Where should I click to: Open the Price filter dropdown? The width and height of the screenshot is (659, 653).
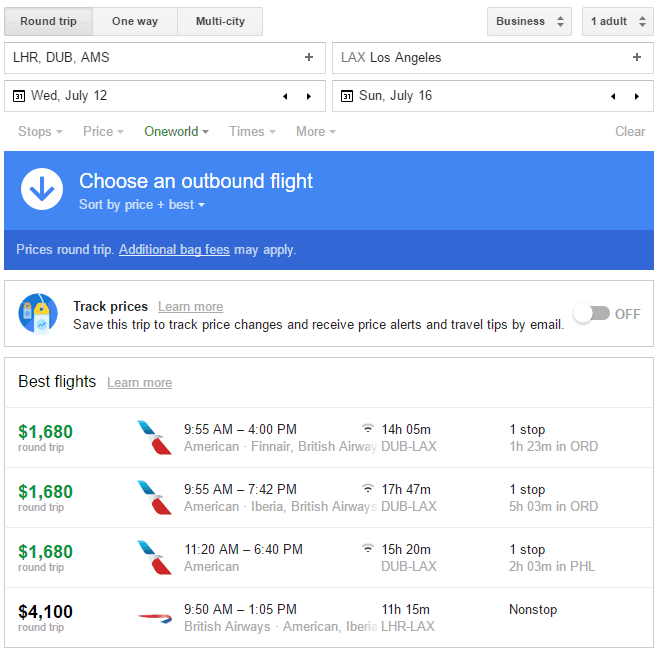103,132
